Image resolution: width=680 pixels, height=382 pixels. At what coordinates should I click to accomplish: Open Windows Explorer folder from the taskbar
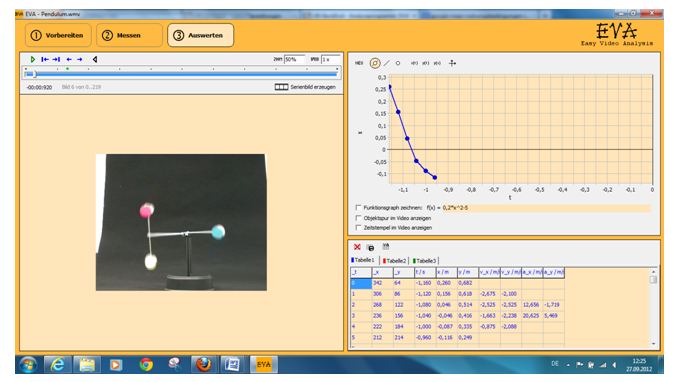click(x=87, y=365)
